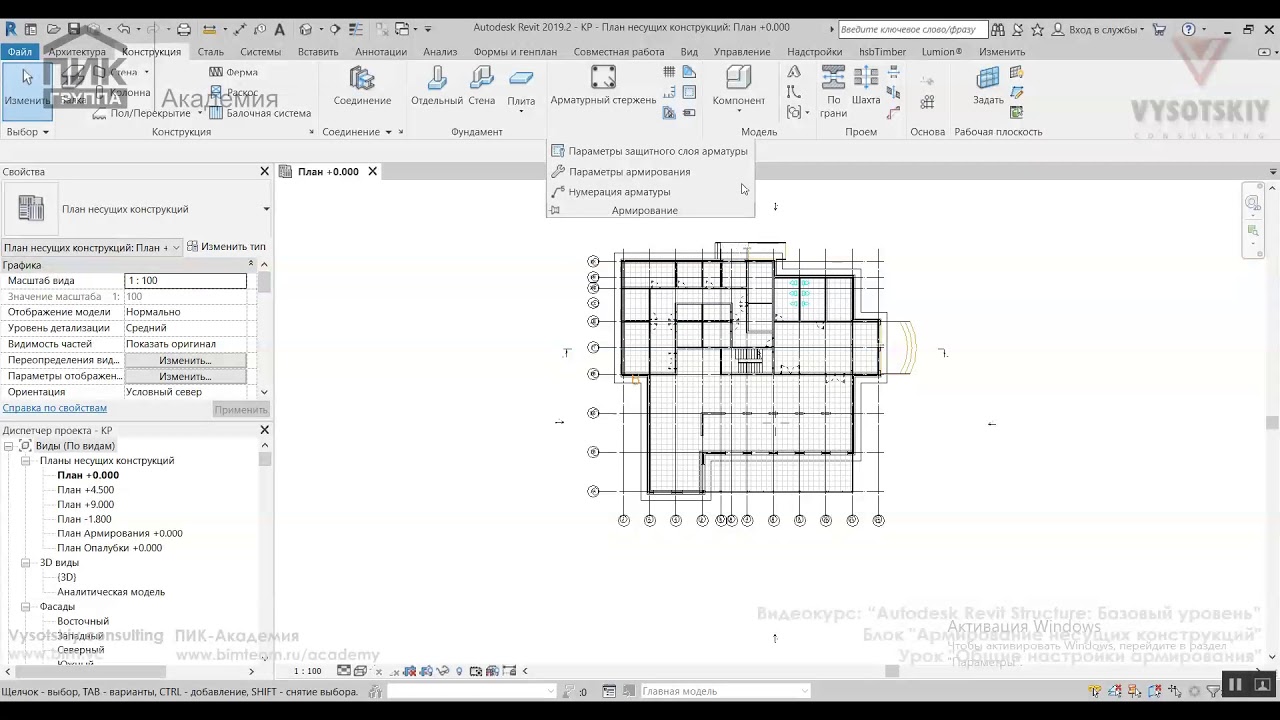Expand the Выбор panel dropdown
The image size is (1280, 720).
point(28,132)
